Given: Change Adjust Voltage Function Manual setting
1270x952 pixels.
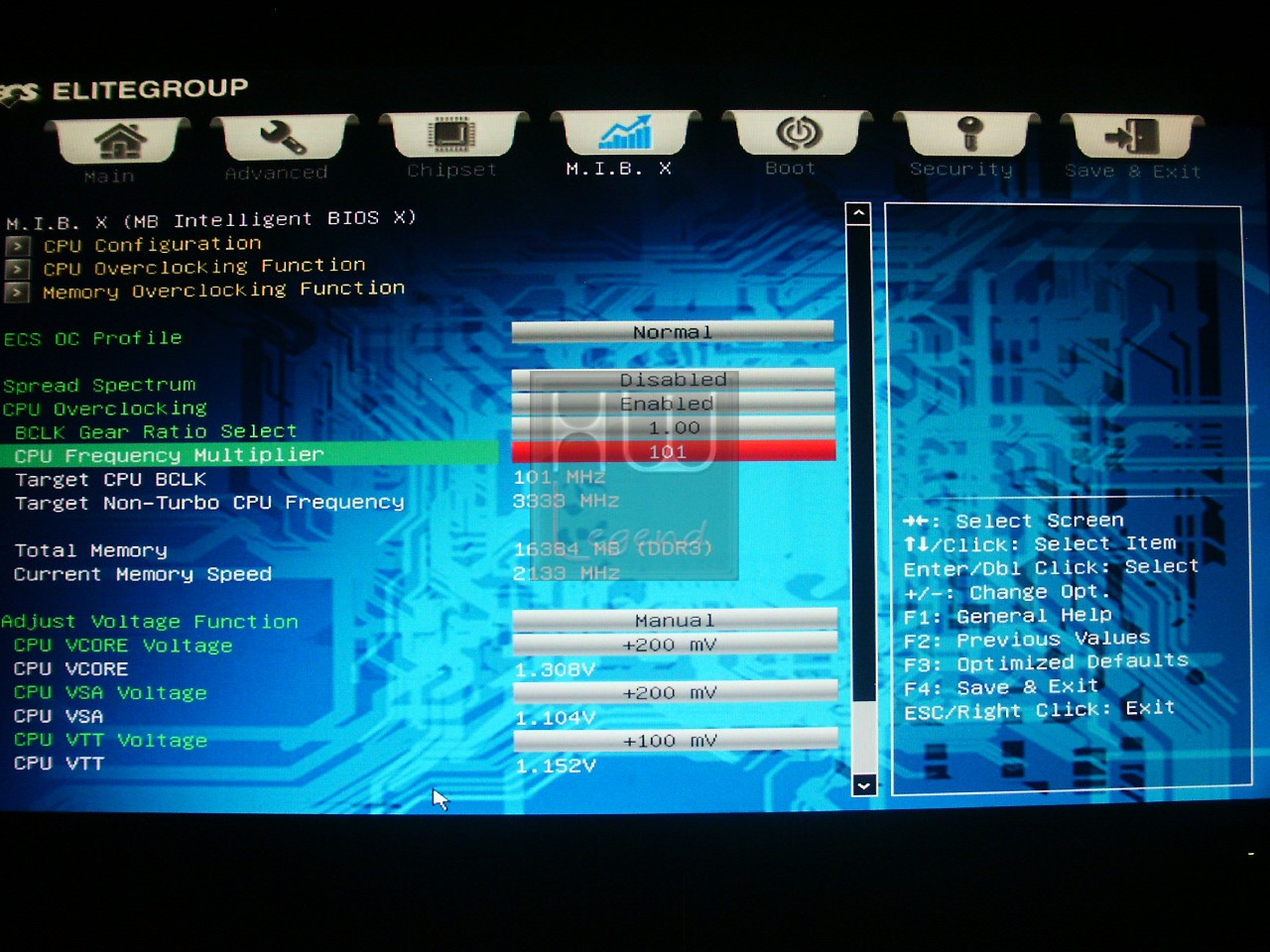Looking at the screenshot, I should click(675, 620).
